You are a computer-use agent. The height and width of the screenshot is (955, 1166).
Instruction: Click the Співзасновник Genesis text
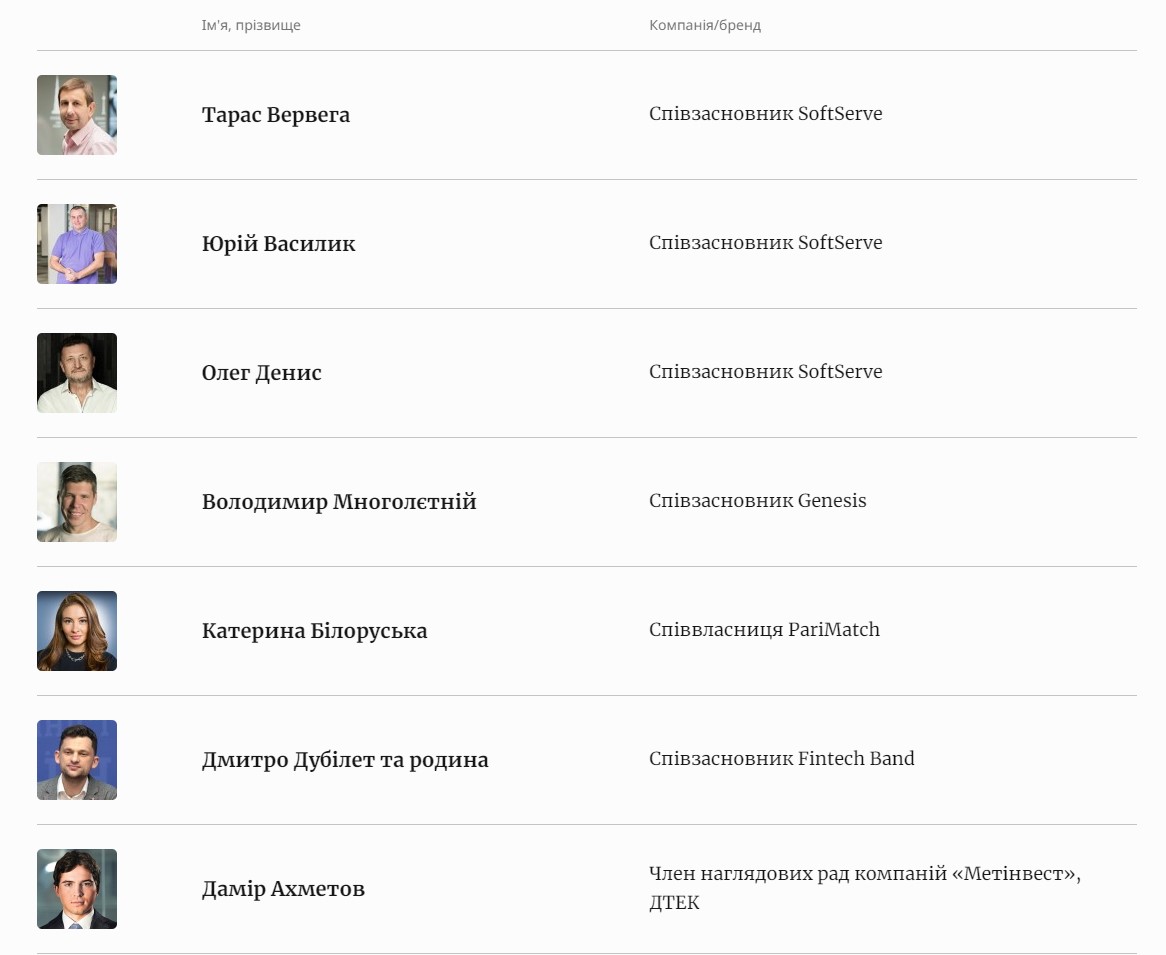758,501
